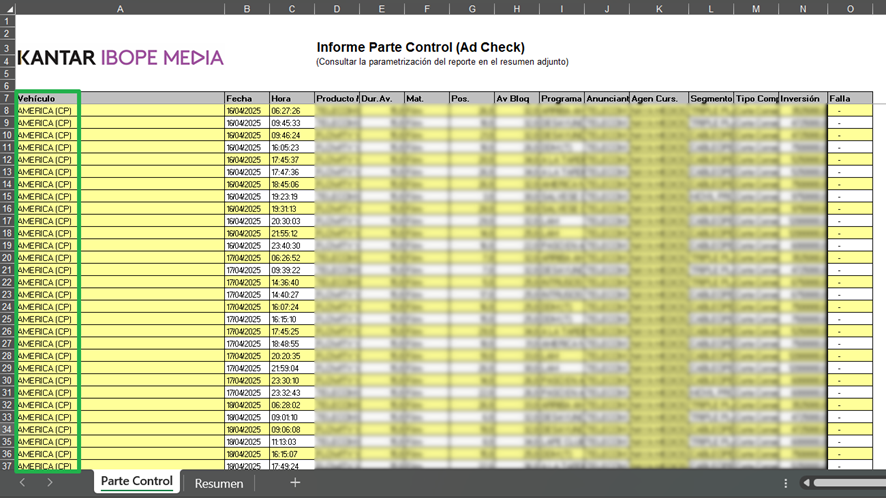Select the AMERICA (CP) cell in row 8

pos(120,111)
